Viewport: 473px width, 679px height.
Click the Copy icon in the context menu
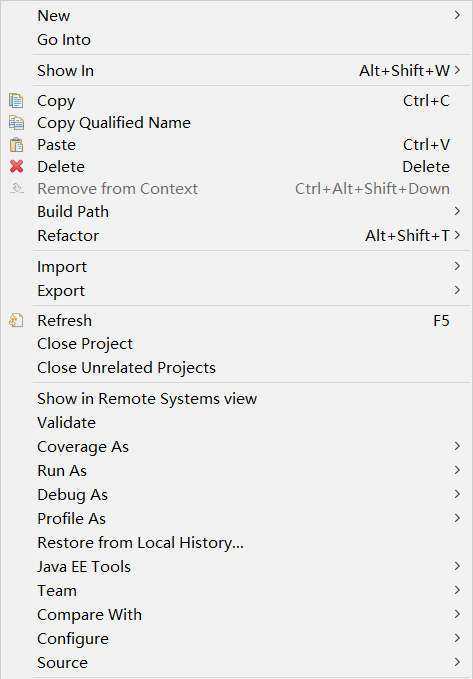point(16,100)
